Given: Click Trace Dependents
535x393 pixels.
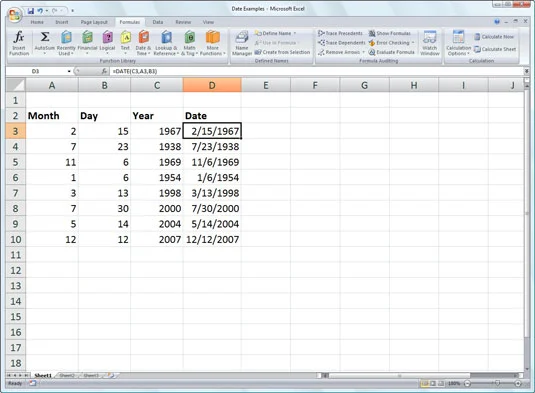Looking at the screenshot, I should point(341,43).
